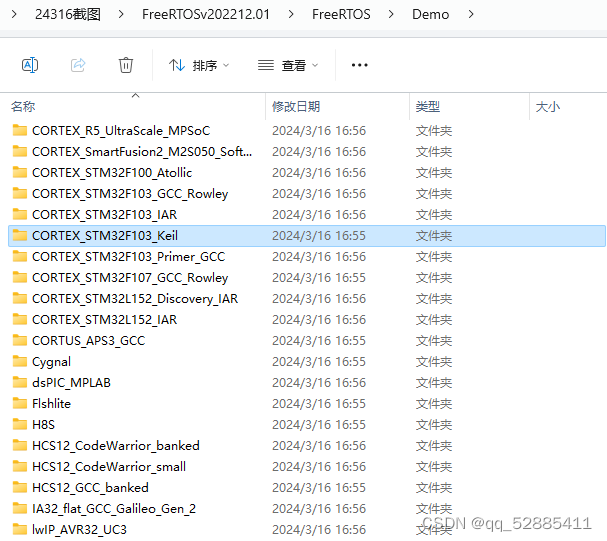Select the CORTEX_STM32F103_Primer_GCC folder name
The width and height of the screenshot is (607, 541).
pyautogui.click(x=129, y=257)
